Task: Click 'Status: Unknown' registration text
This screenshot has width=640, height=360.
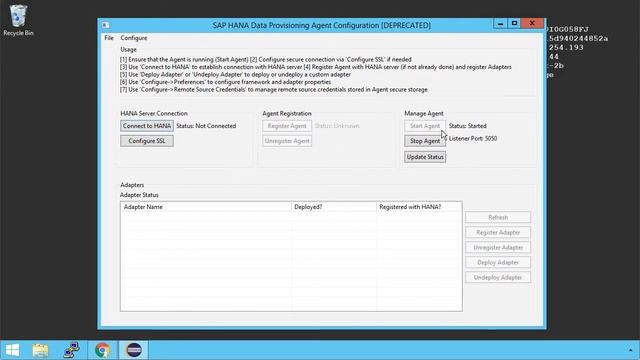Action: (337, 126)
